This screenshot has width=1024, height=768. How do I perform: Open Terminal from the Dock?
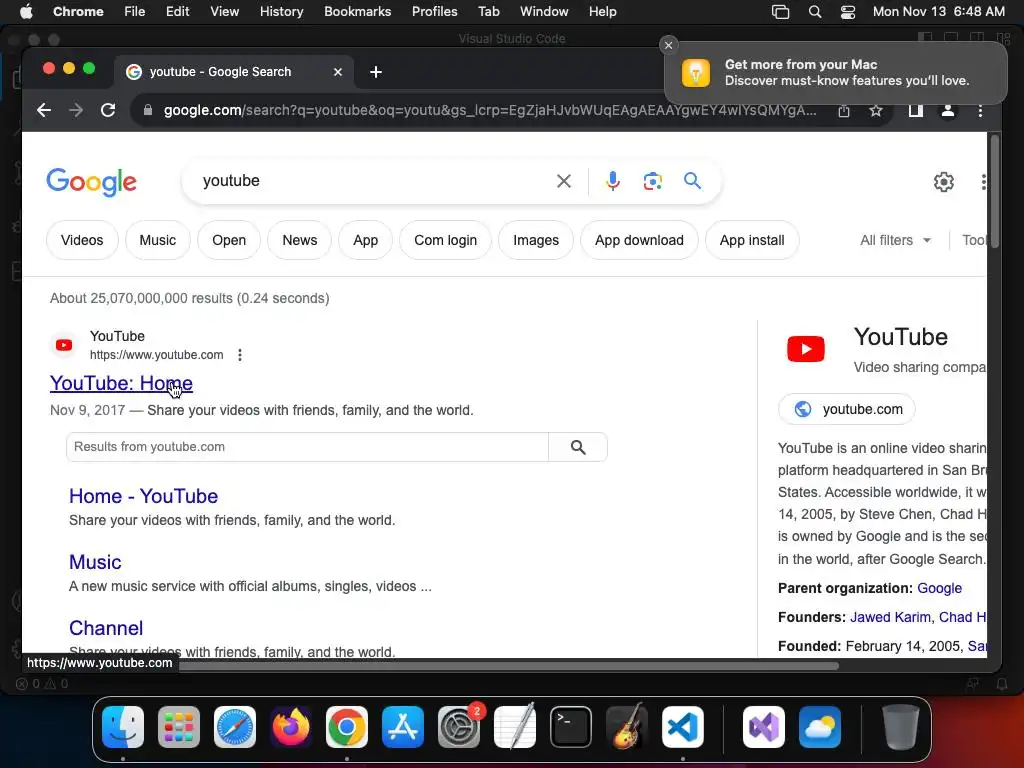tap(571, 727)
